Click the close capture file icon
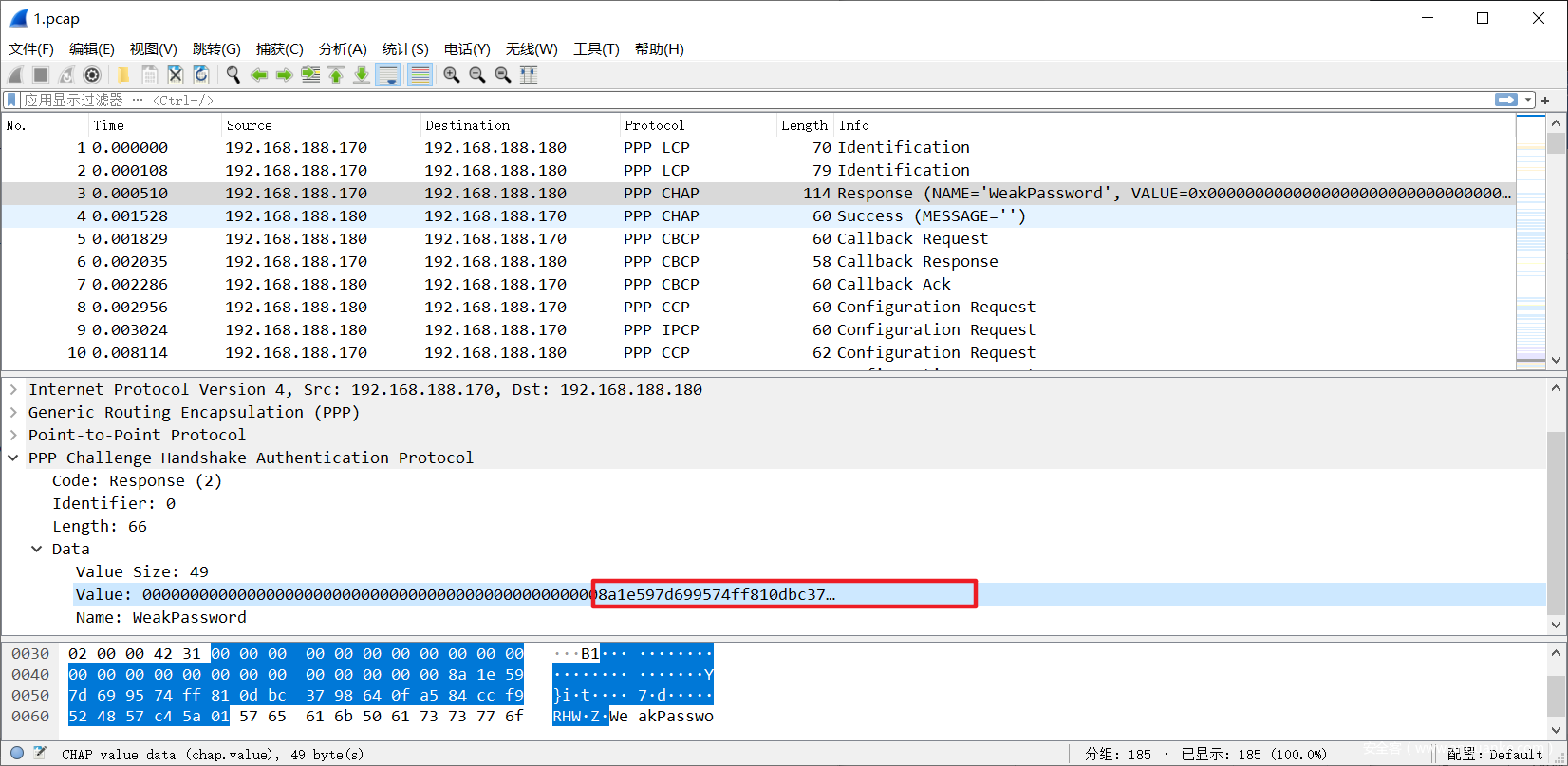 (176, 75)
